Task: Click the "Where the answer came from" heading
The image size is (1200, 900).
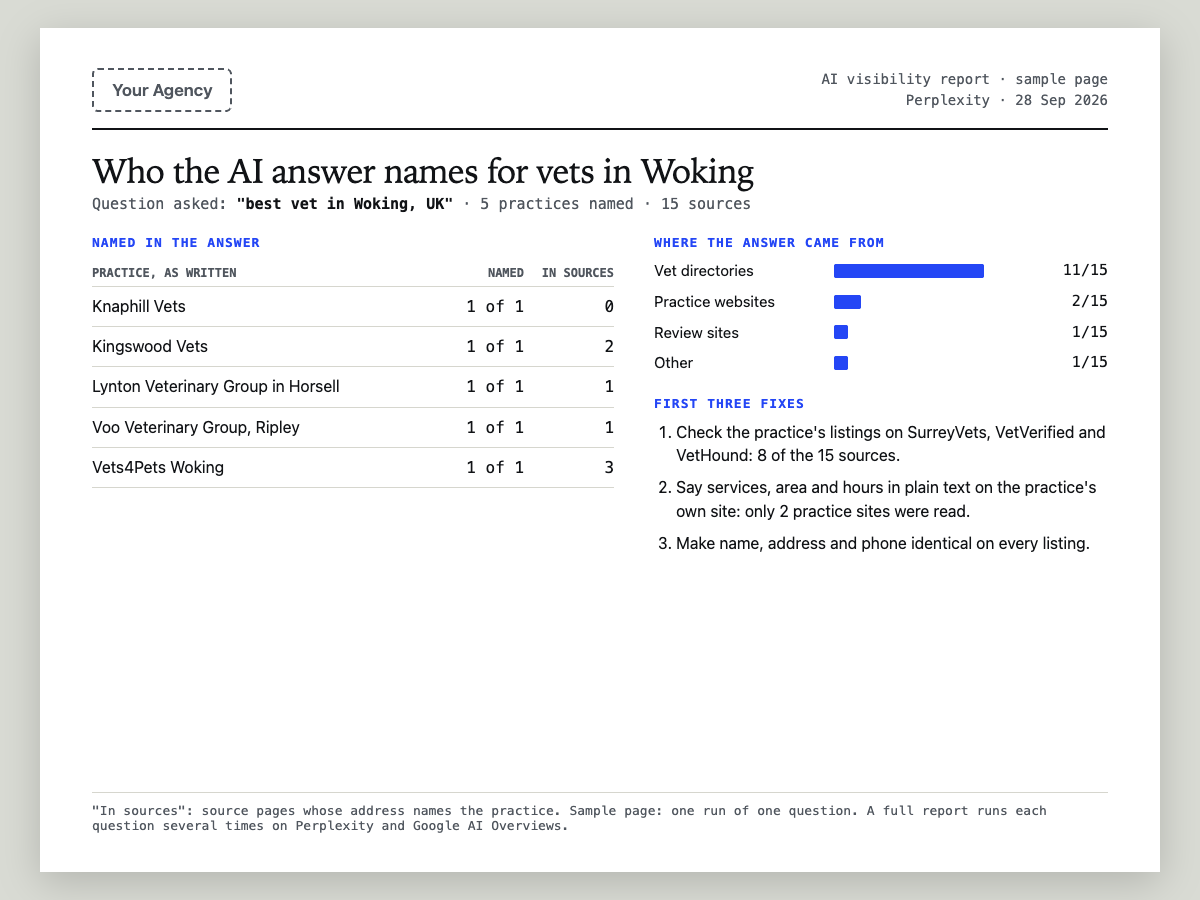Action: coord(769,243)
